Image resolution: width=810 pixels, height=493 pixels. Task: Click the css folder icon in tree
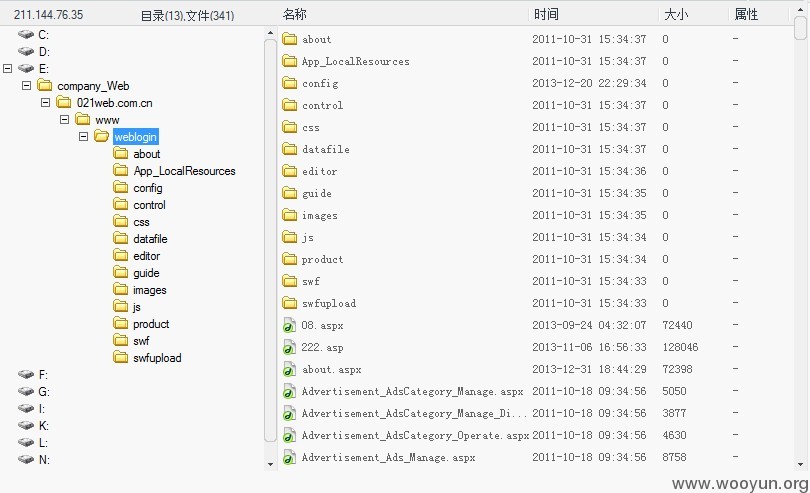[121, 221]
